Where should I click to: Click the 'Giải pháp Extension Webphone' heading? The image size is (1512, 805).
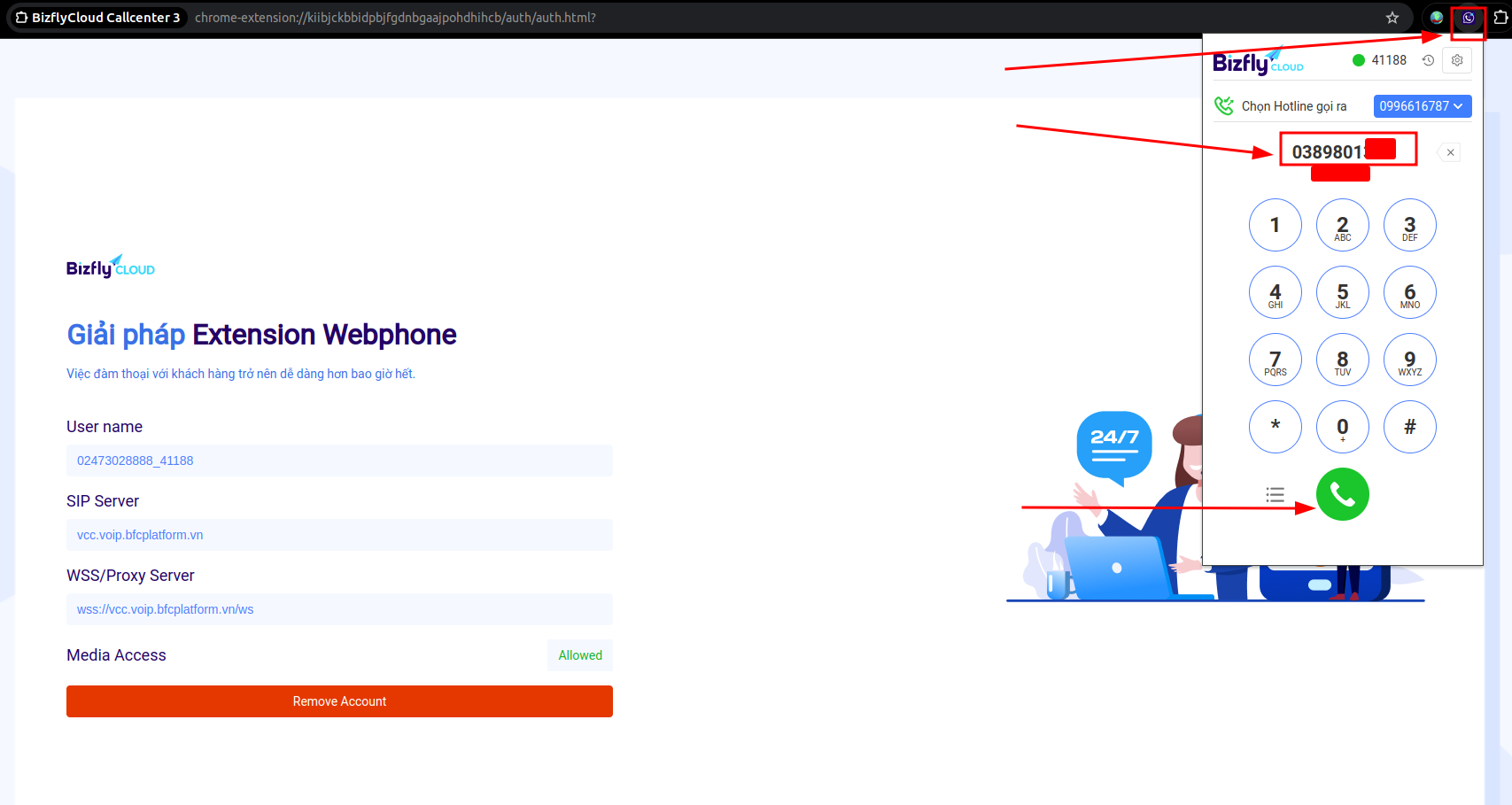[262, 335]
